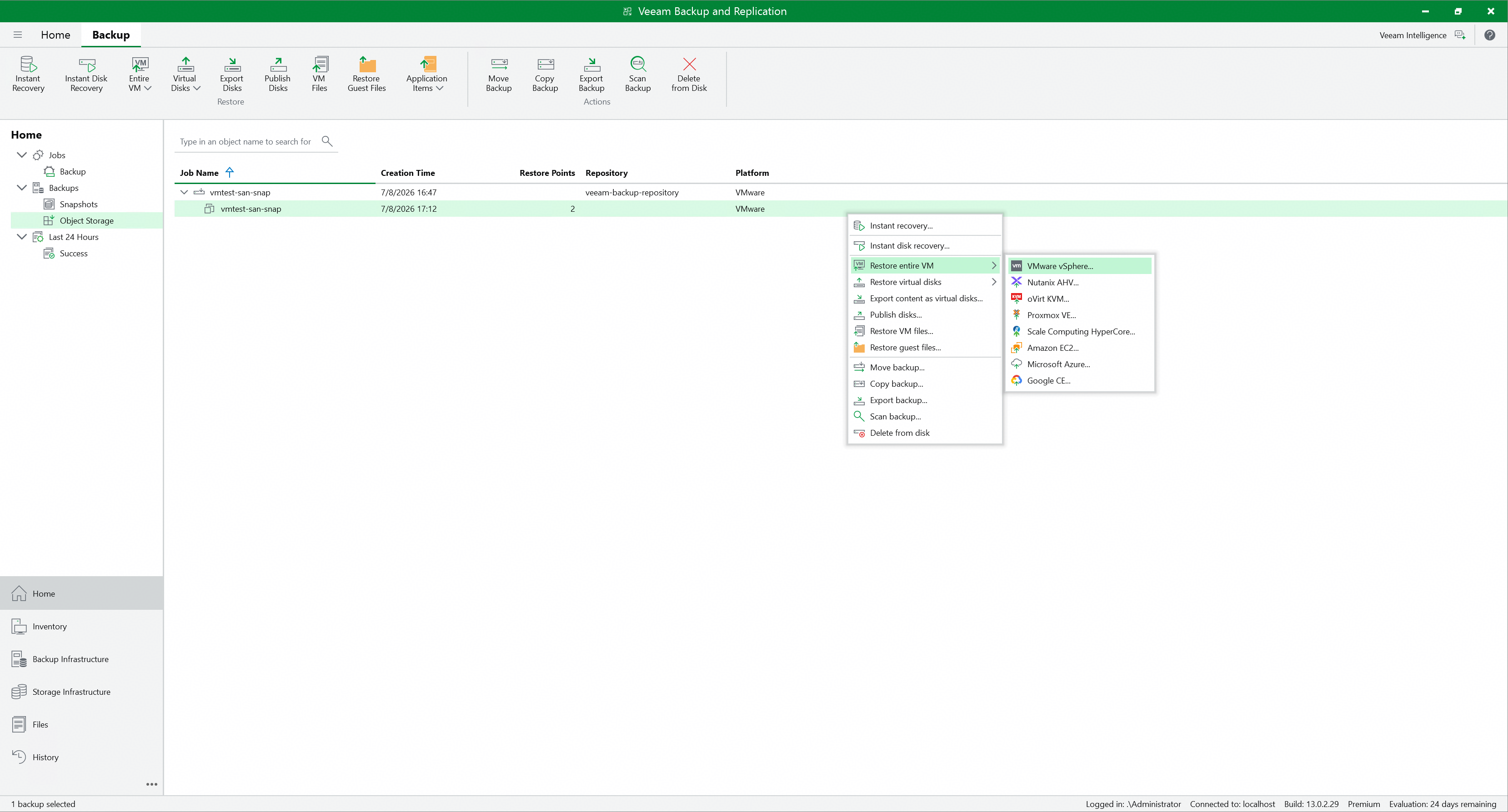Collapse the Last 24 Hours tree node
Screen dimensions: 1508x812
click(x=22, y=237)
